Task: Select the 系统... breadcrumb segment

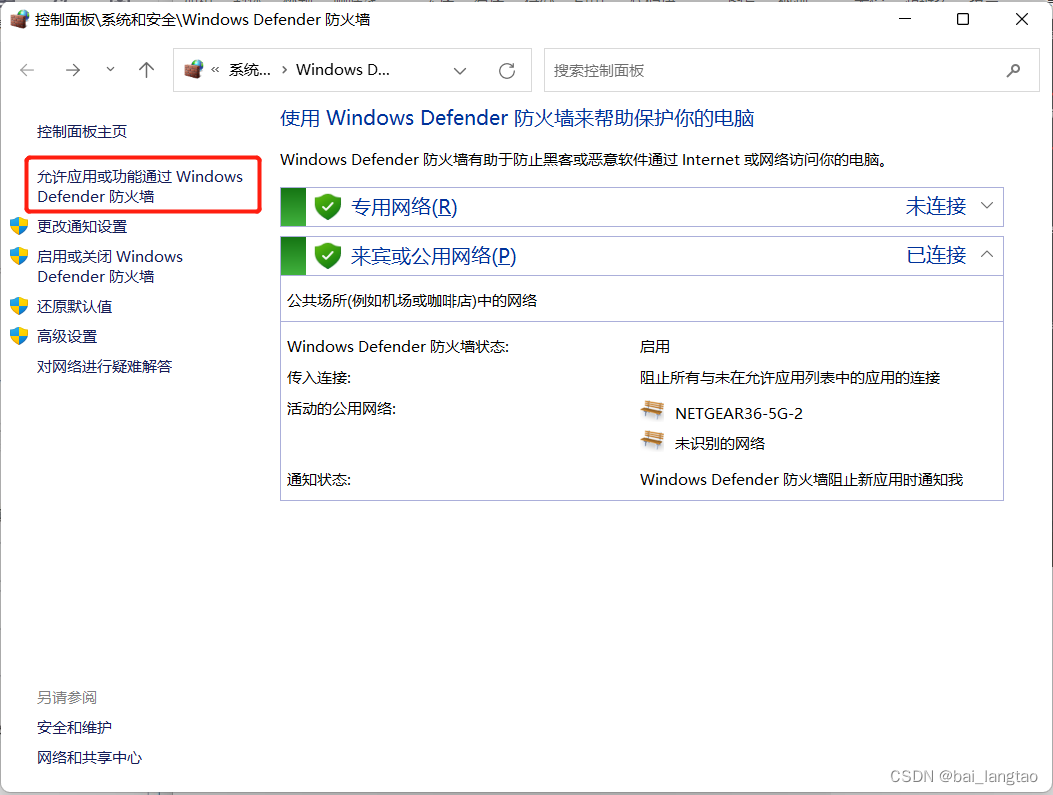Action: coord(250,70)
